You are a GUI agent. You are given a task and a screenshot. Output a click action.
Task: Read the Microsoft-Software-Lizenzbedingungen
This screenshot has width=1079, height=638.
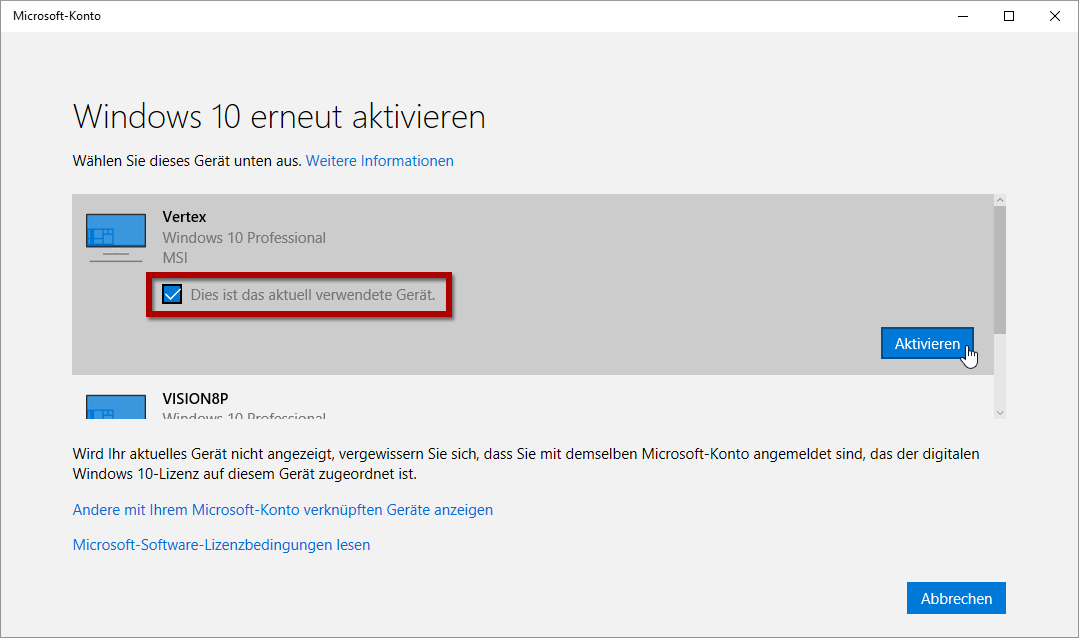click(x=221, y=545)
